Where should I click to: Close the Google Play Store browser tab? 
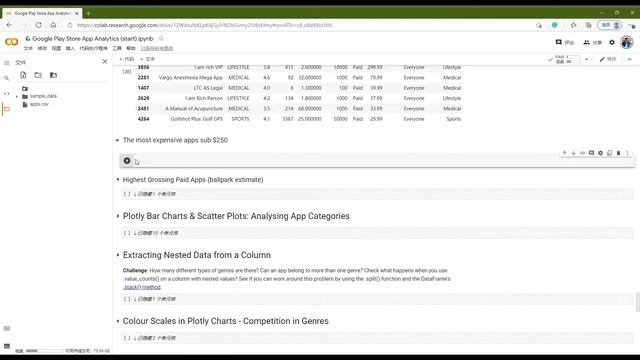(x=77, y=13)
